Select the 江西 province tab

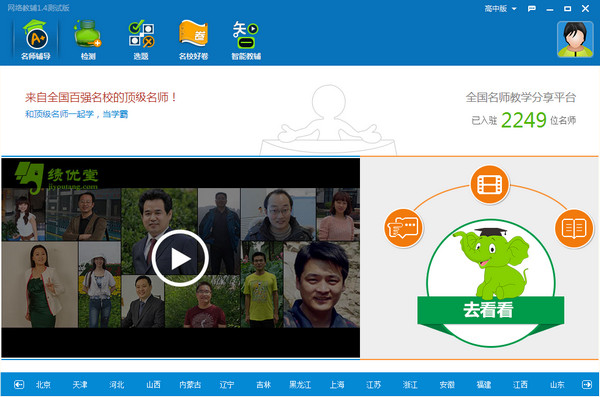pos(520,384)
